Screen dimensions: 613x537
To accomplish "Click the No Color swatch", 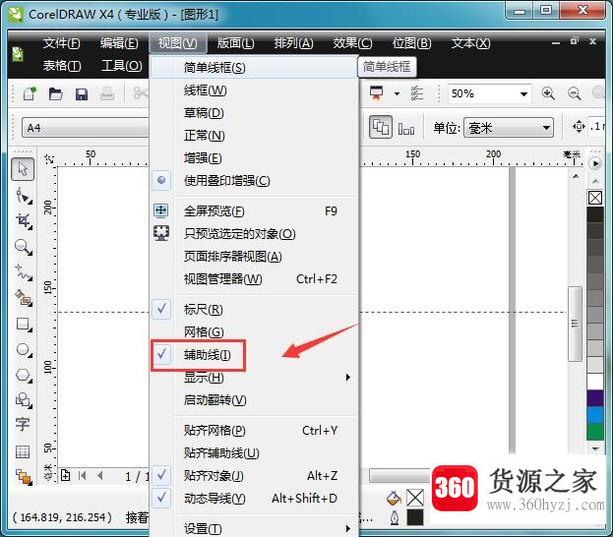I will (x=595, y=198).
